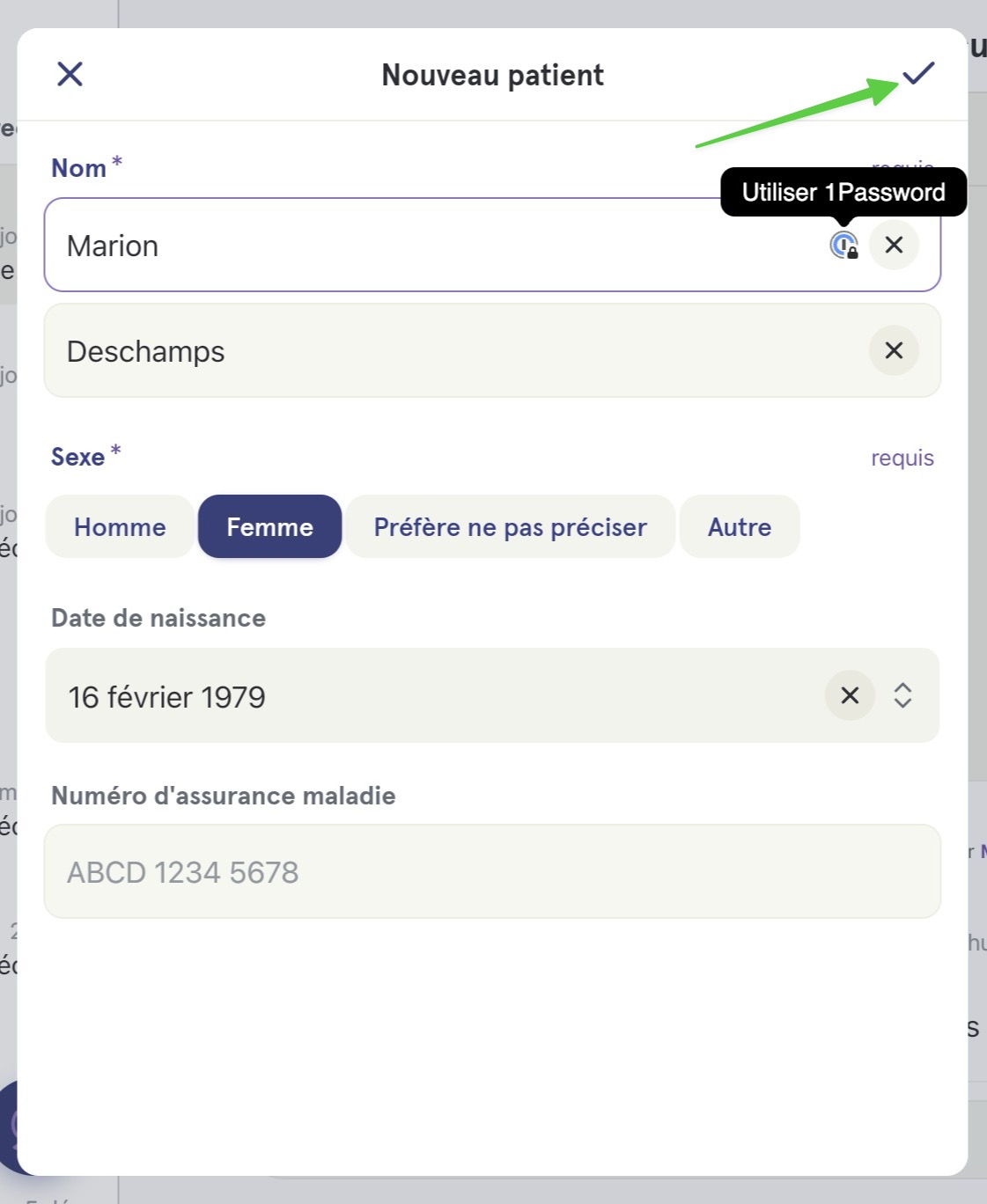
Task: Focus the Numéro d'assurance maladie field
Action: pyautogui.click(x=492, y=871)
